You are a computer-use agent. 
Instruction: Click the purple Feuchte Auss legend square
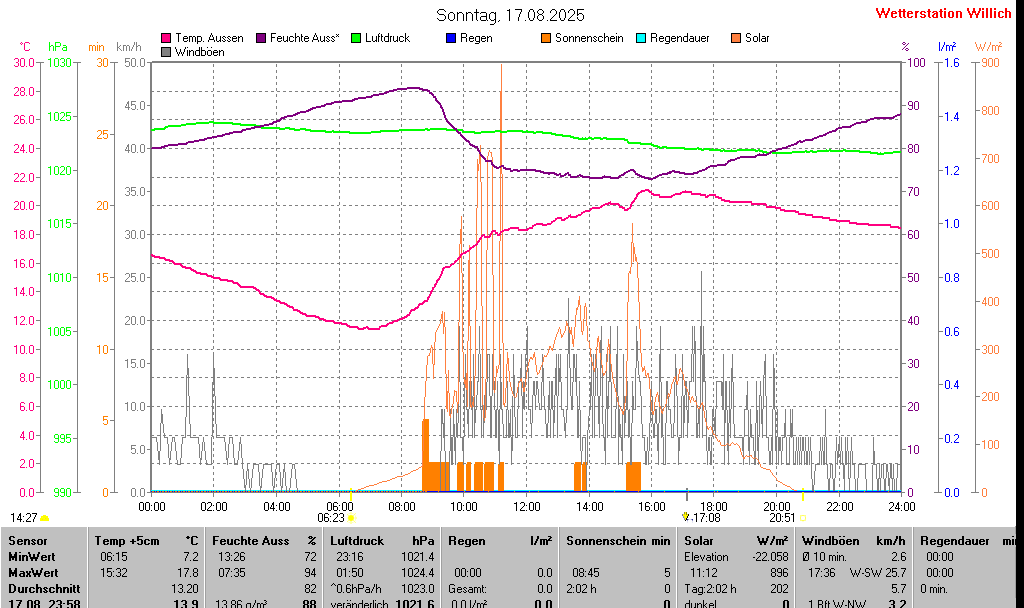pyautogui.click(x=262, y=38)
